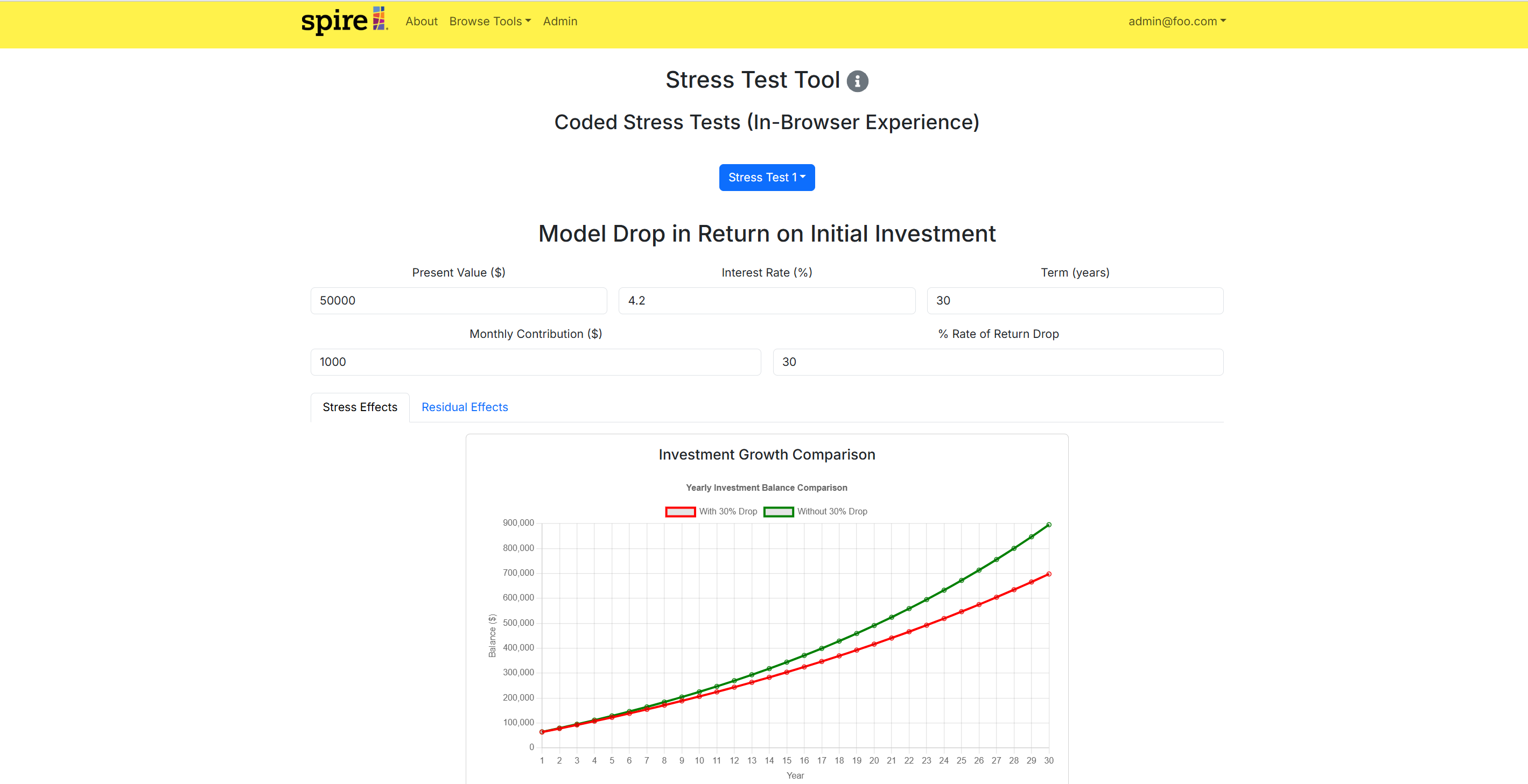The height and width of the screenshot is (784, 1528).
Task: Click year 30 green data point on chart
Action: click(x=1049, y=525)
